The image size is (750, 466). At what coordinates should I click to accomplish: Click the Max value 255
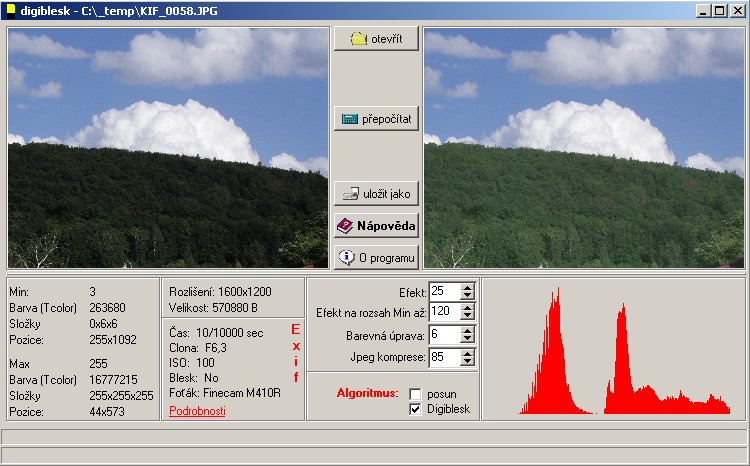(98, 364)
